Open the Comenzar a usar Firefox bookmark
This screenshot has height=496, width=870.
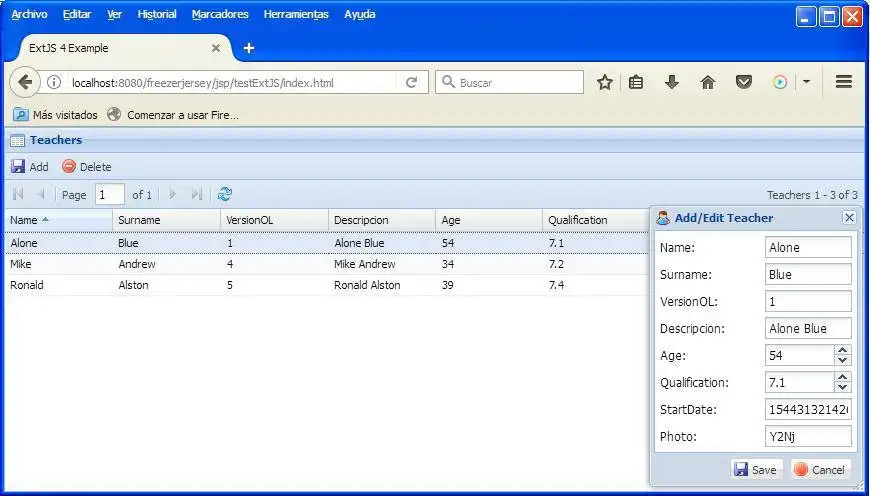[173, 115]
